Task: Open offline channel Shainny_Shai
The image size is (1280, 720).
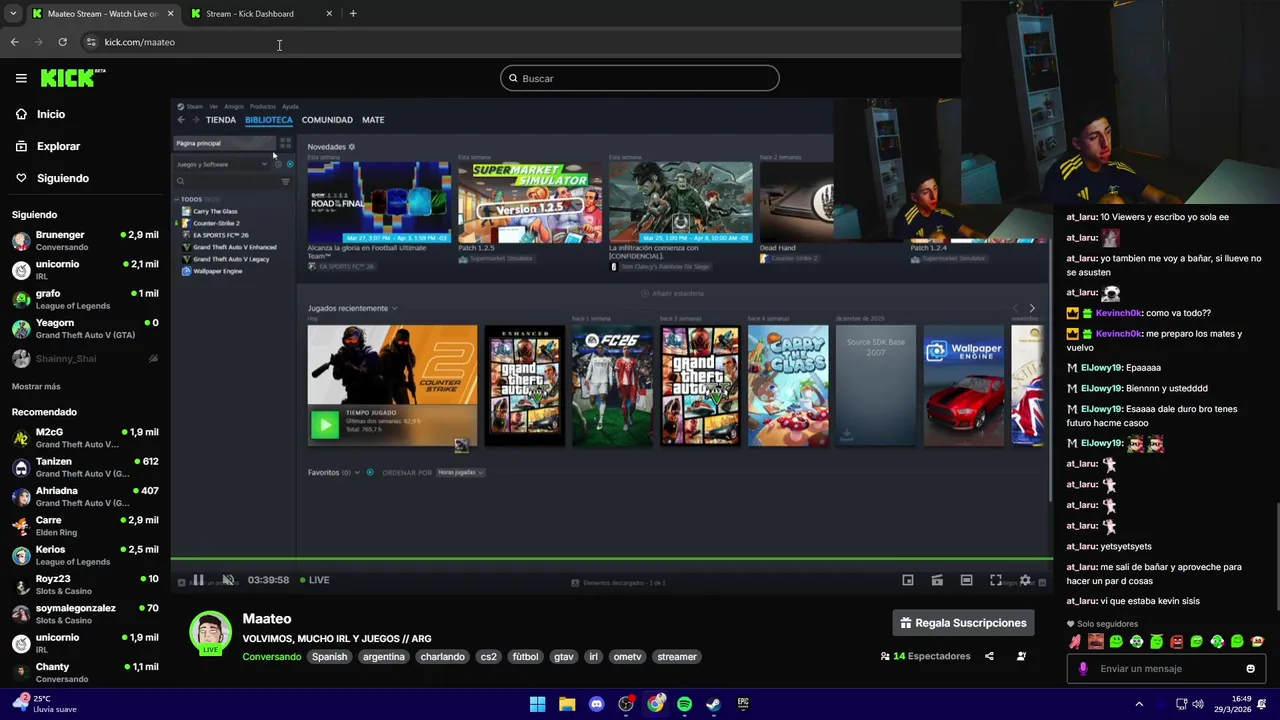Action: (x=85, y=358)
